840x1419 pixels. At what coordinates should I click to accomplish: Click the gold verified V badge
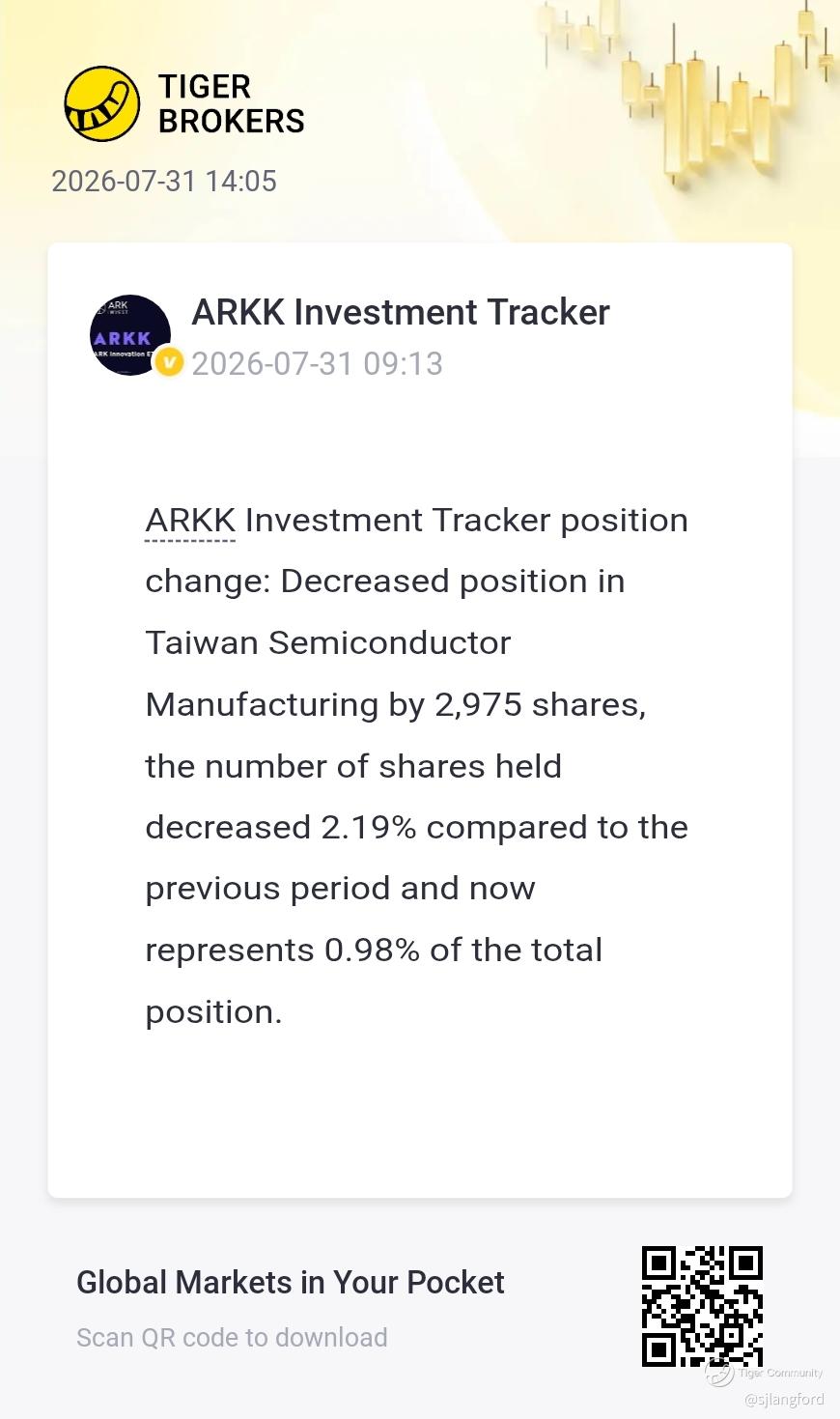(x=169, y=362)
